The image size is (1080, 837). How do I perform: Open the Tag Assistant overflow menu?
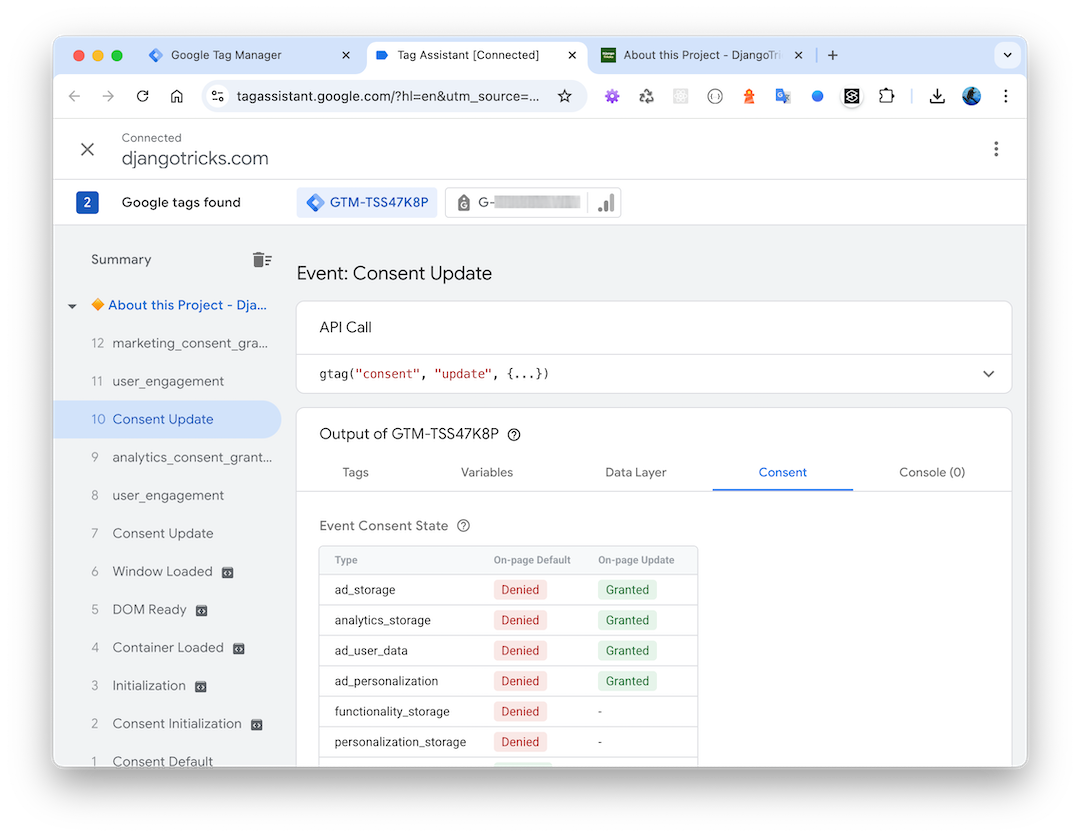click(x=996, y=149)
